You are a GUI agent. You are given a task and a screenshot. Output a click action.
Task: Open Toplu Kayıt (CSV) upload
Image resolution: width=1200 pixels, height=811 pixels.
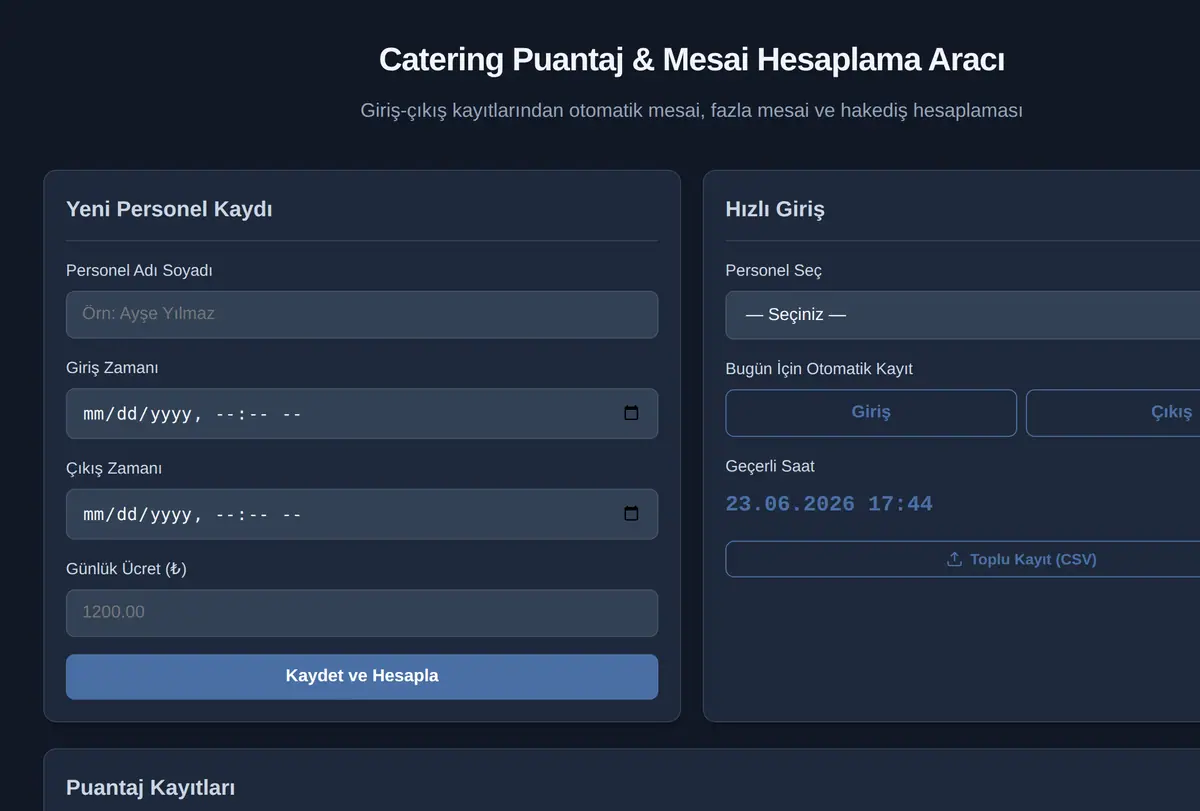coord(963,559)
